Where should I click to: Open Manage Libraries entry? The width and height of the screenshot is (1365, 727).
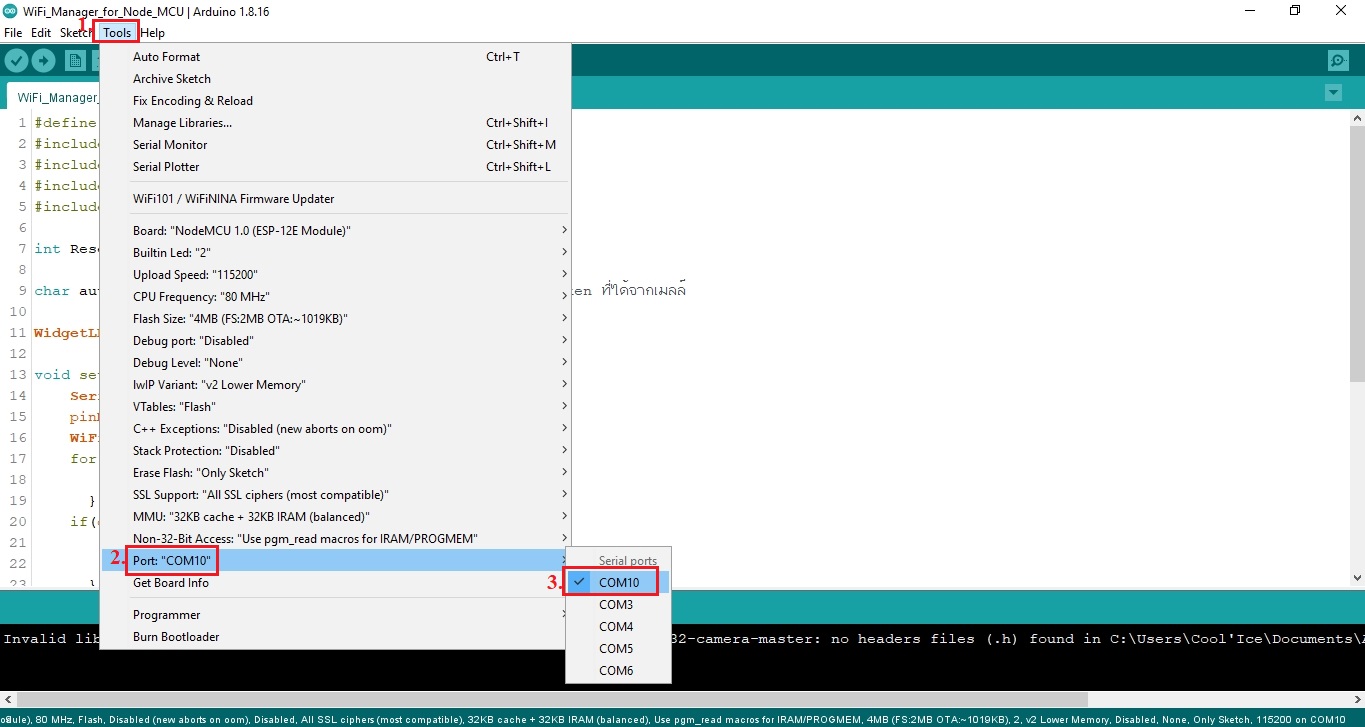[335, 123]
